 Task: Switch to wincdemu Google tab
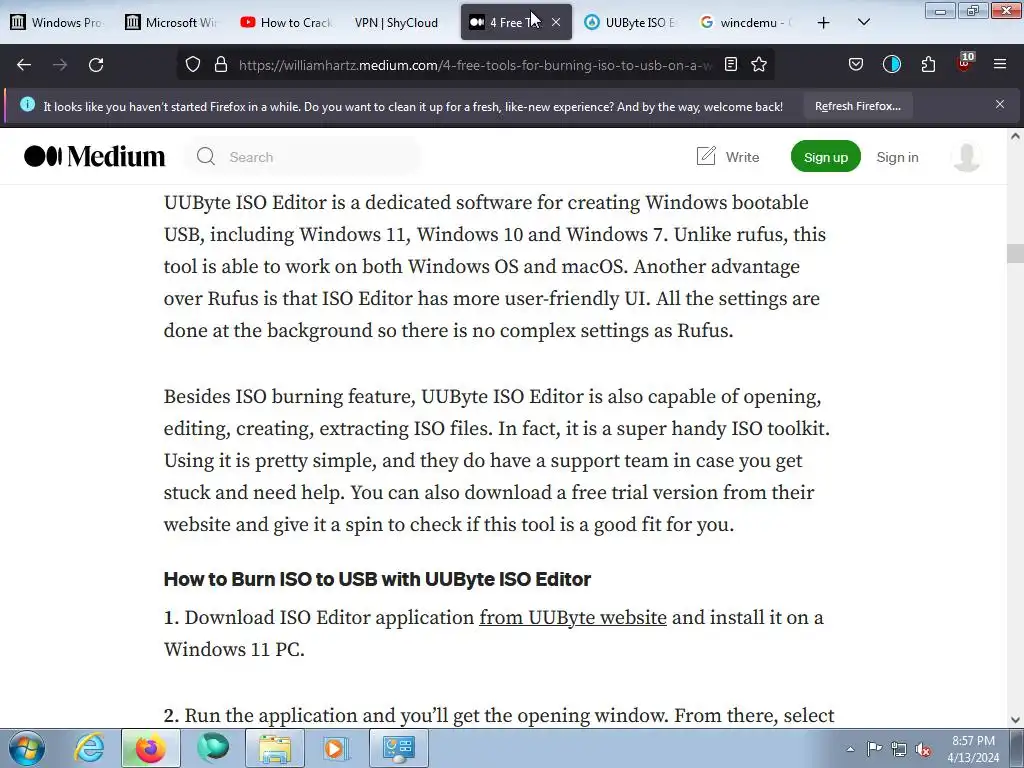click(746, 22)
